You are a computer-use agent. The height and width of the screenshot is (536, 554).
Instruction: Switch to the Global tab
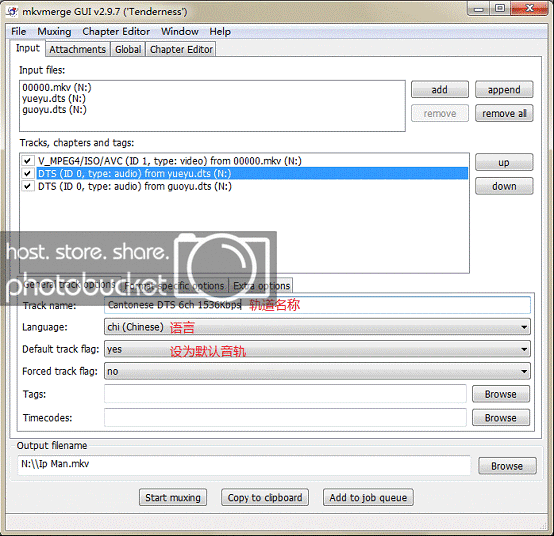click(128, 49)
